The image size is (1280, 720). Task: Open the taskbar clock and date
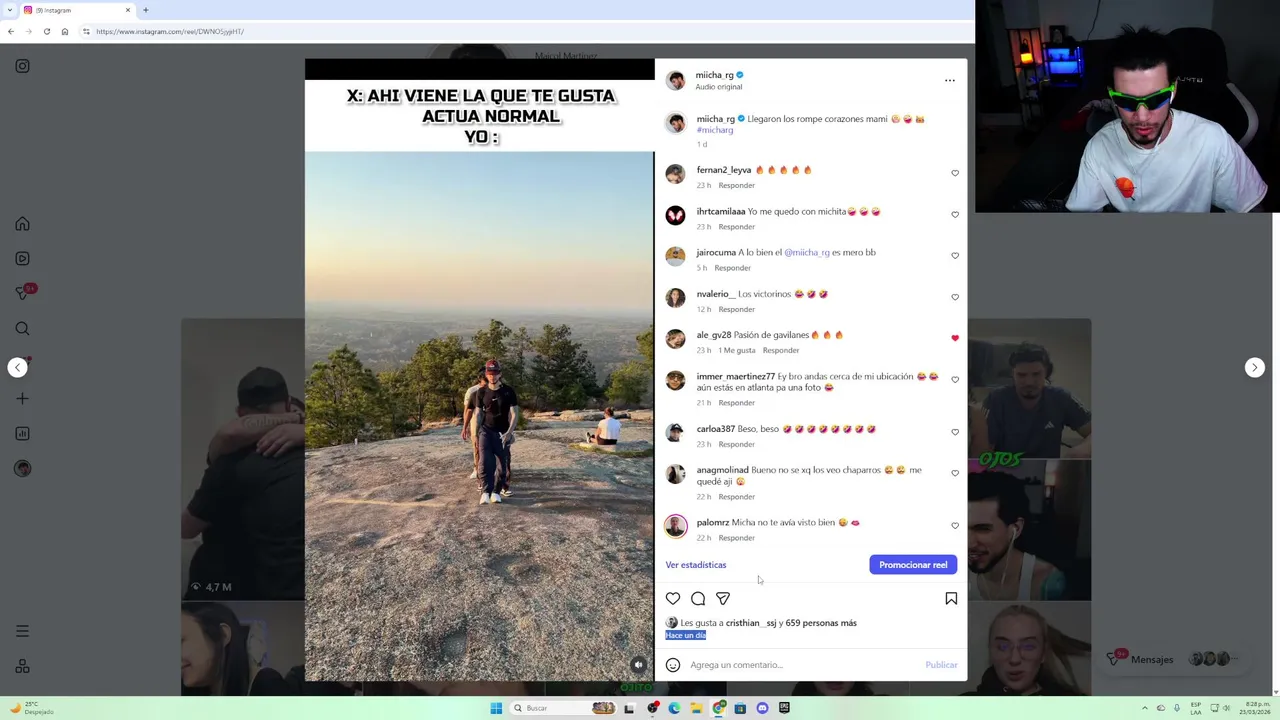(1252, 708)
